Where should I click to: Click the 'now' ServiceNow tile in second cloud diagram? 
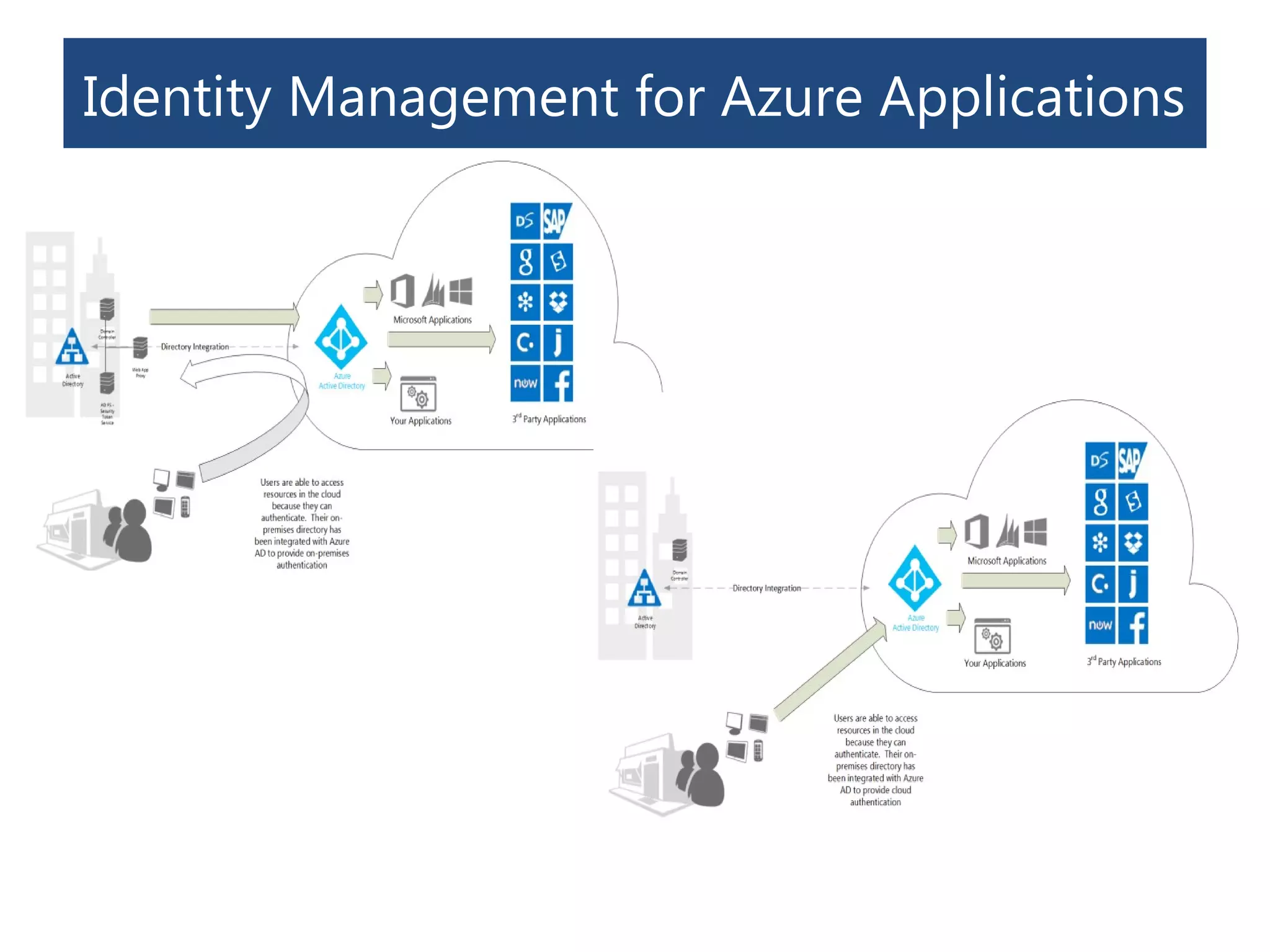(x=1099, y=625)
